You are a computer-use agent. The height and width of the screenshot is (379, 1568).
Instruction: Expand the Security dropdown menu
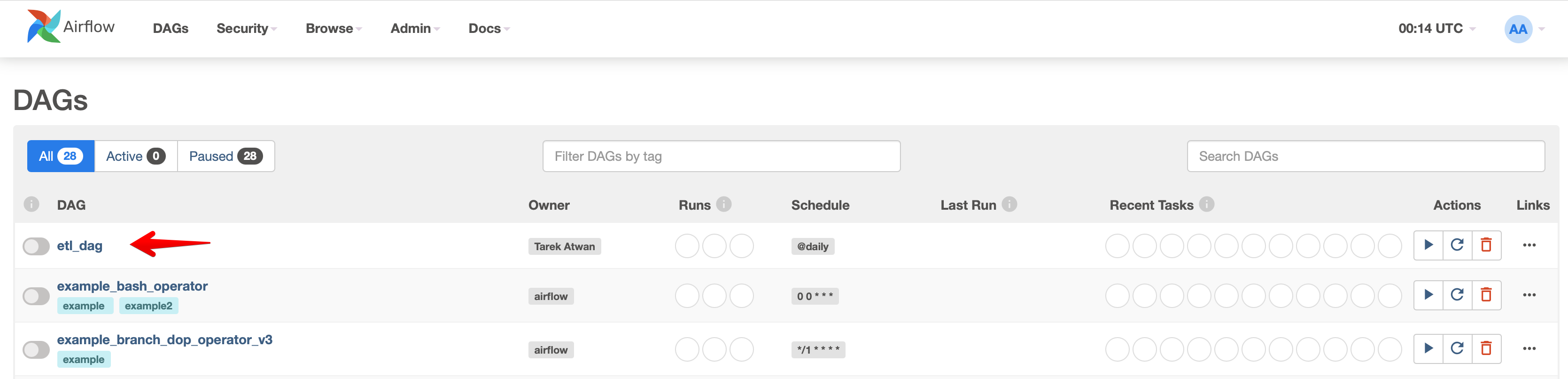click(246, 29)
